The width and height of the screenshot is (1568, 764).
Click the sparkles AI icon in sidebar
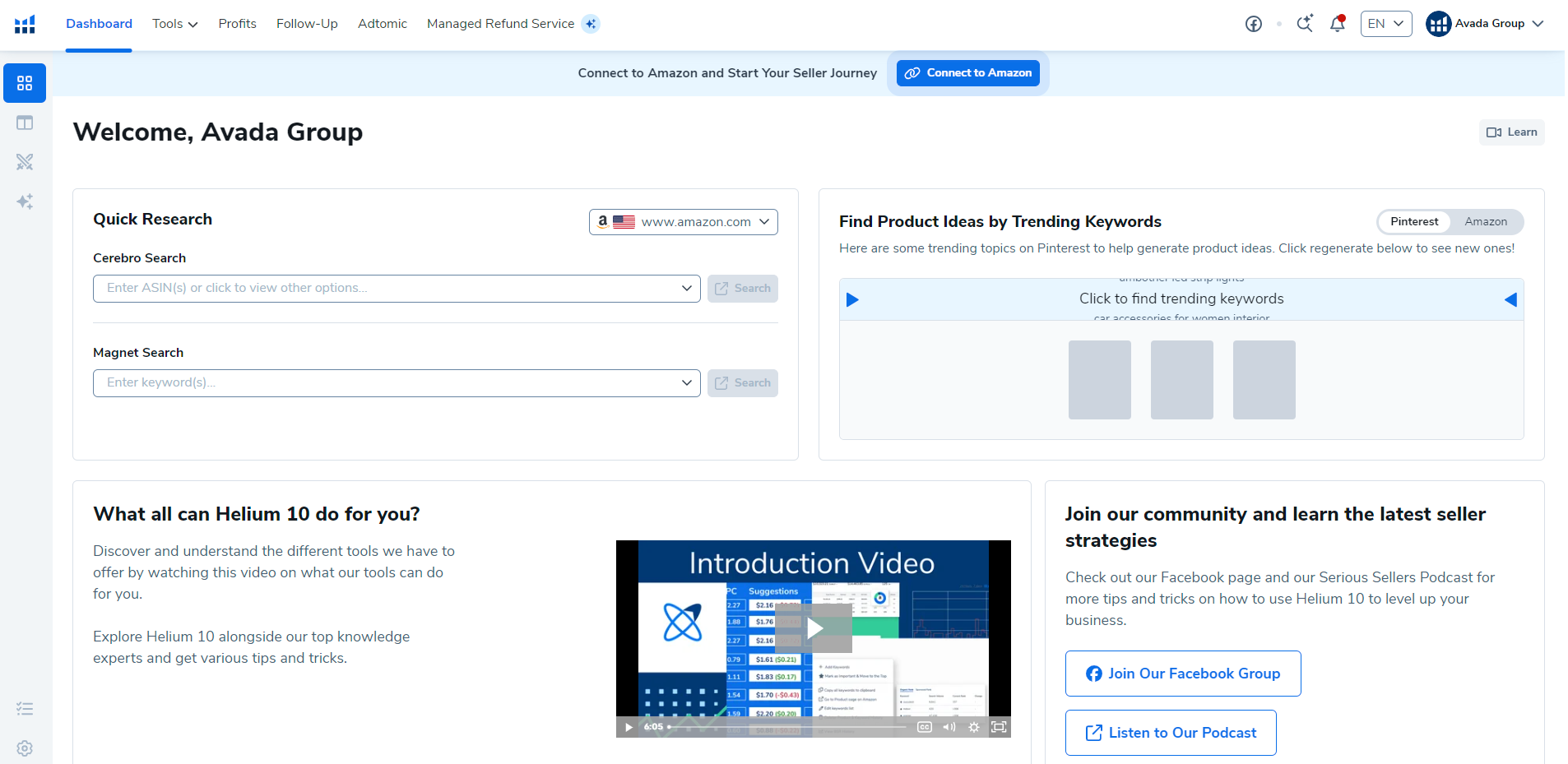pyautogui.click(x=25, y=201)
